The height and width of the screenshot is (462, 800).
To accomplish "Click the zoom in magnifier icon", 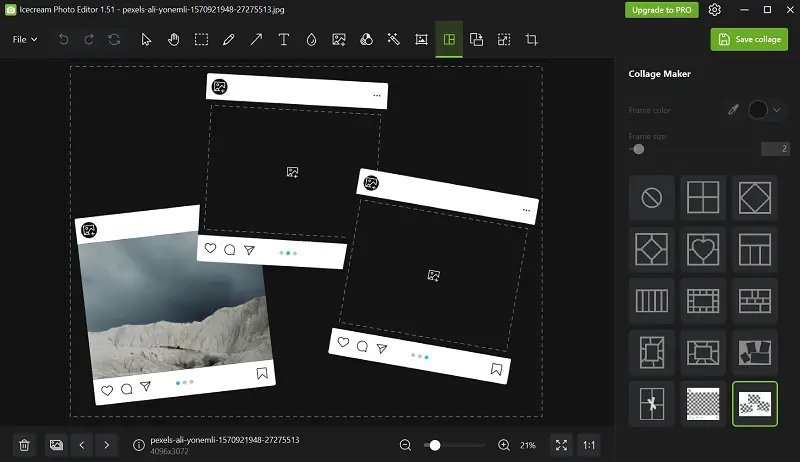I will coord(503,445).
